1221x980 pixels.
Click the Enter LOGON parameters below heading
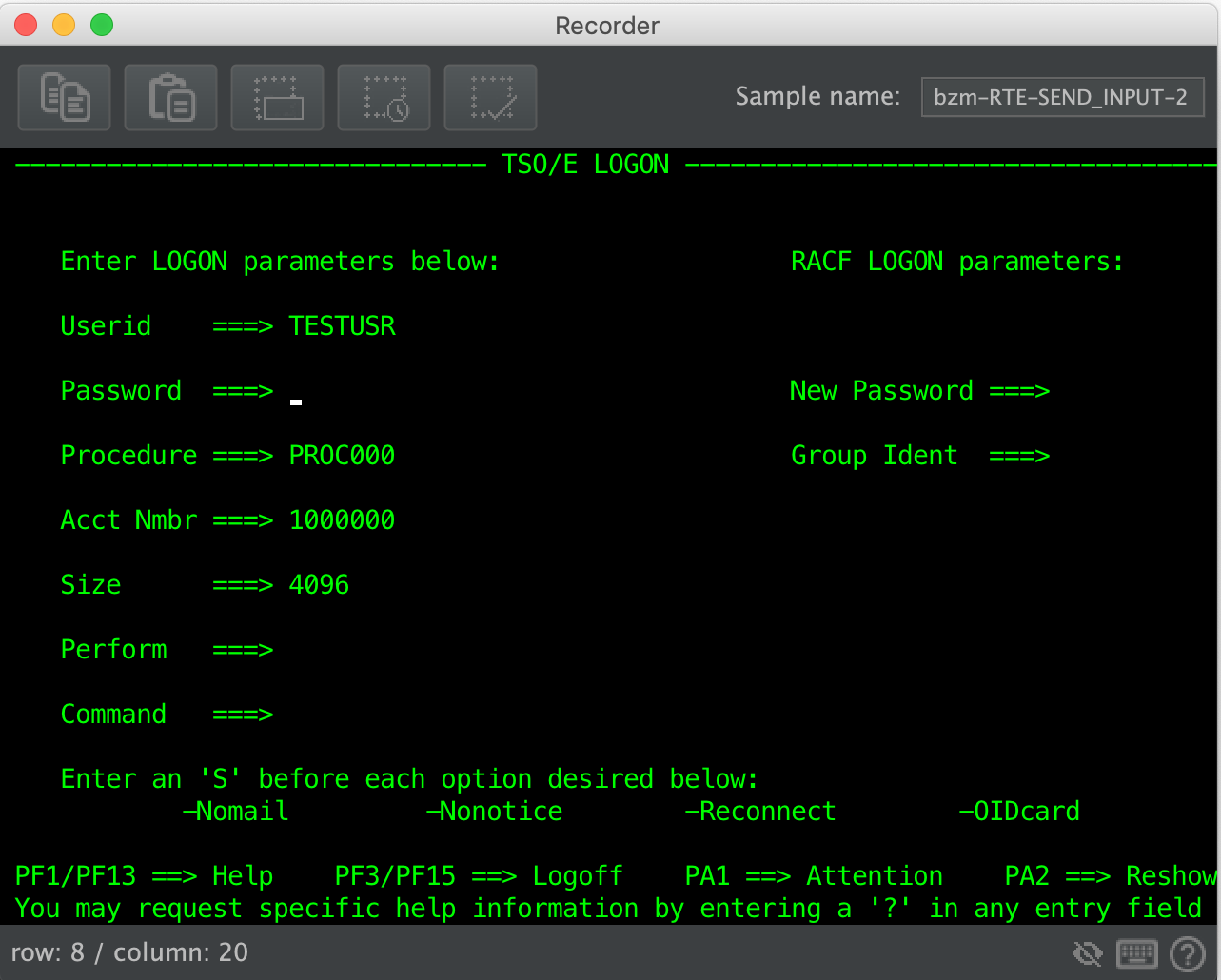(280, 261)
